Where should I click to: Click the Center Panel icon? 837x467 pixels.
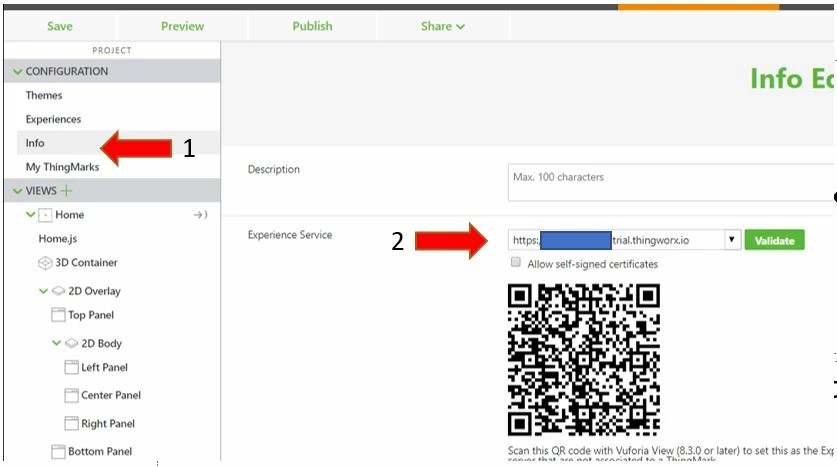click(x=71, y=395)
